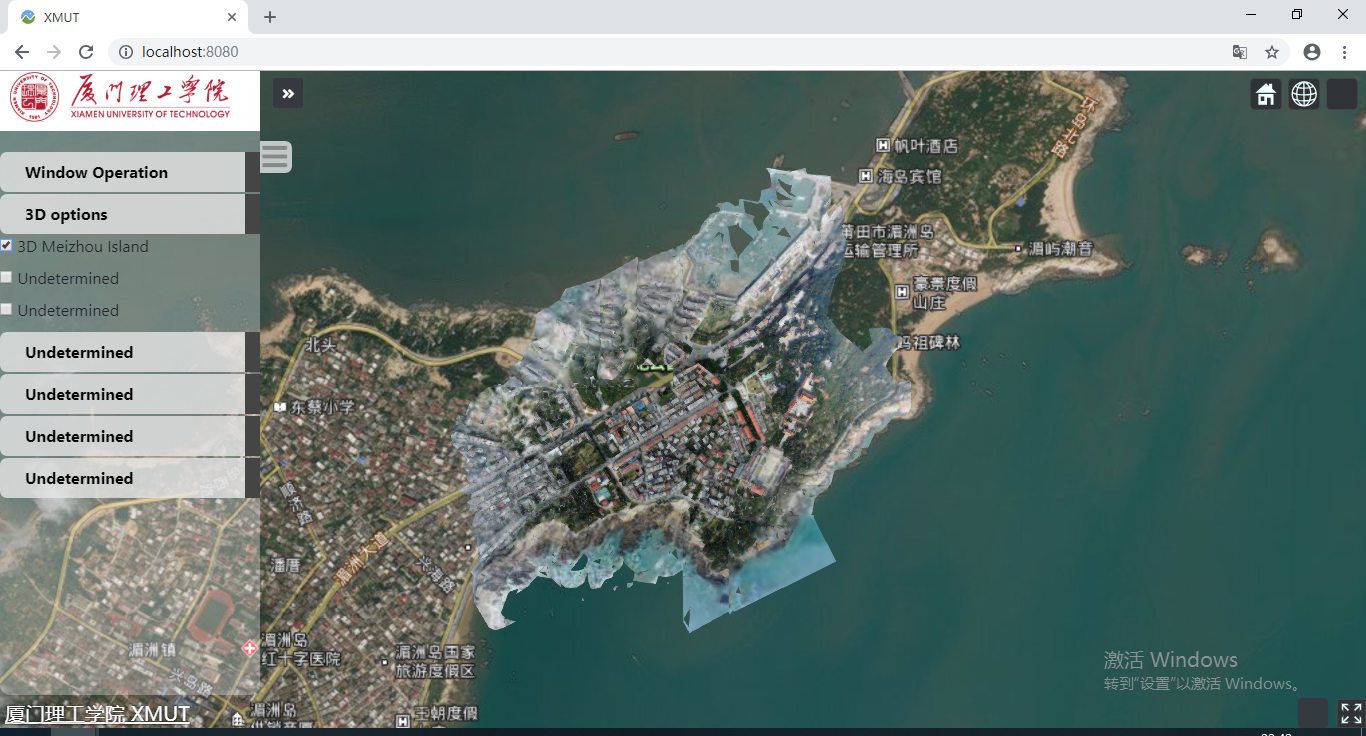Uncheck the 3D Meizhou Island checkbox
Viewport: 1366px width, 736px height.
coord(6,245)
